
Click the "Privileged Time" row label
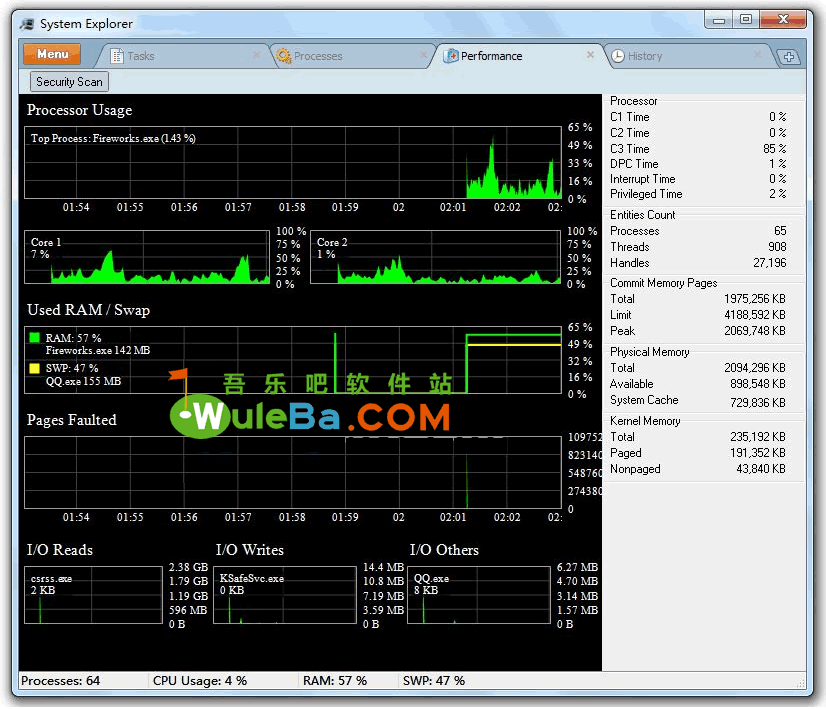pos(646,194)
